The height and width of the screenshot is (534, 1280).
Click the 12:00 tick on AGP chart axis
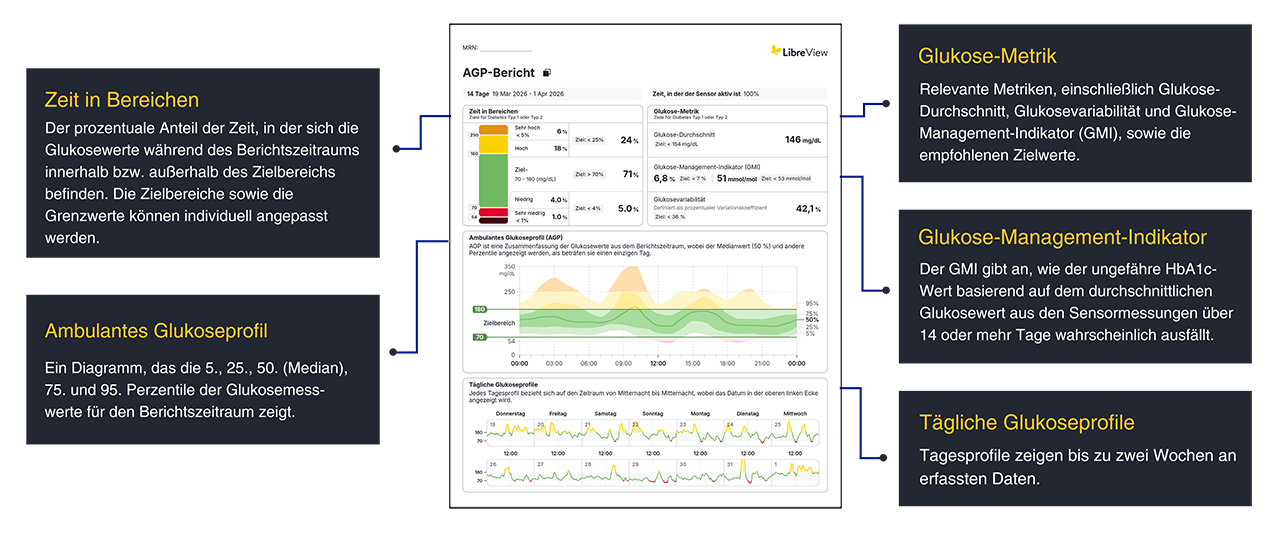[658, 363]
